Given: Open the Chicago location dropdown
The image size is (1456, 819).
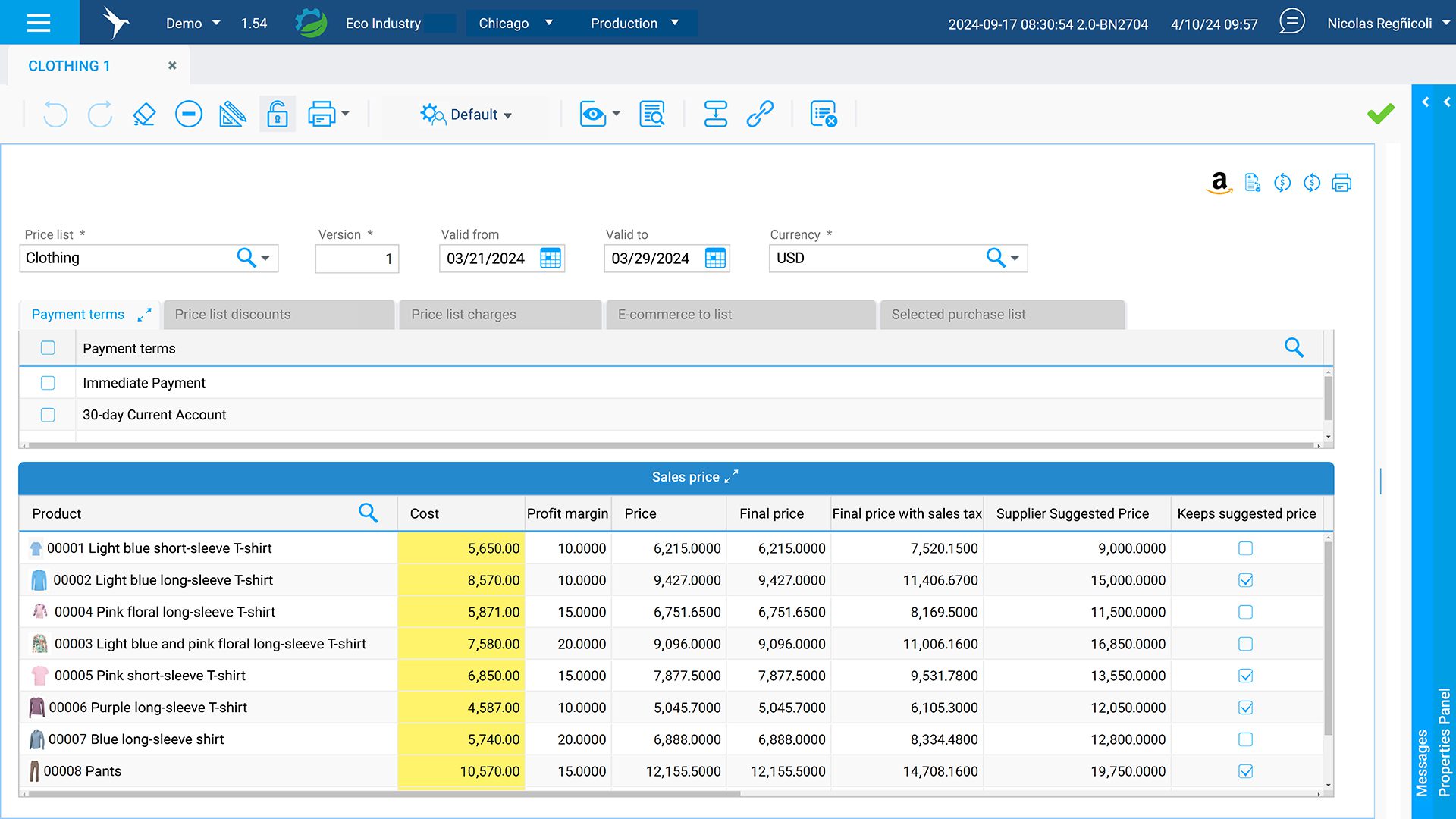Looking at the screenshot, I should tap(516, 24).
